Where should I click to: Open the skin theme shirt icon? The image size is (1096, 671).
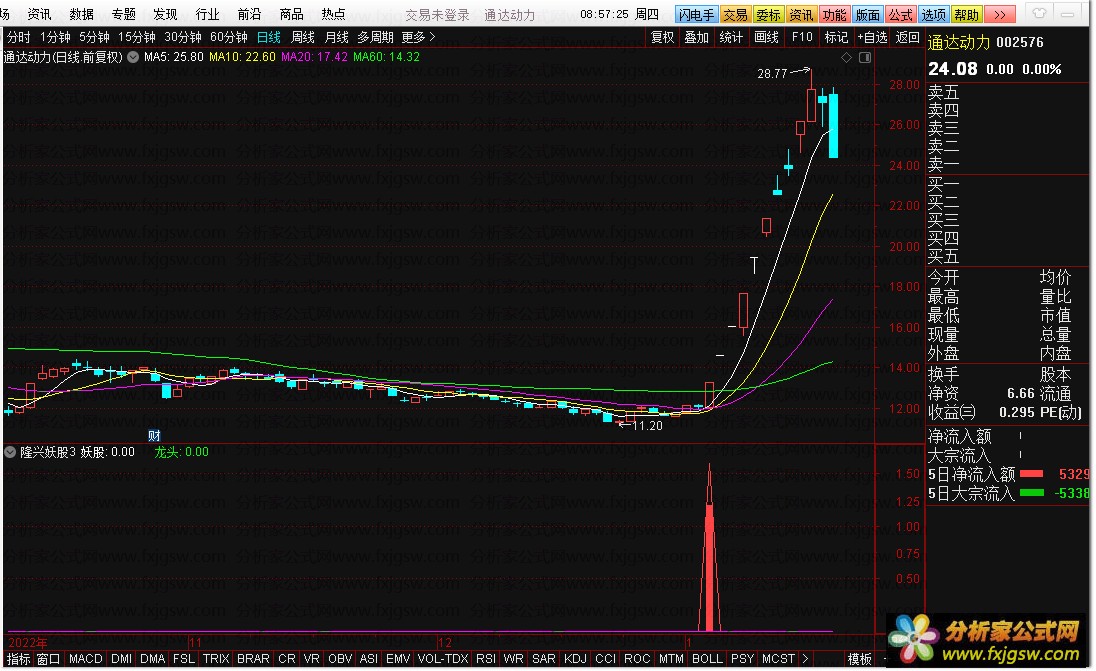coord(1039,13)
